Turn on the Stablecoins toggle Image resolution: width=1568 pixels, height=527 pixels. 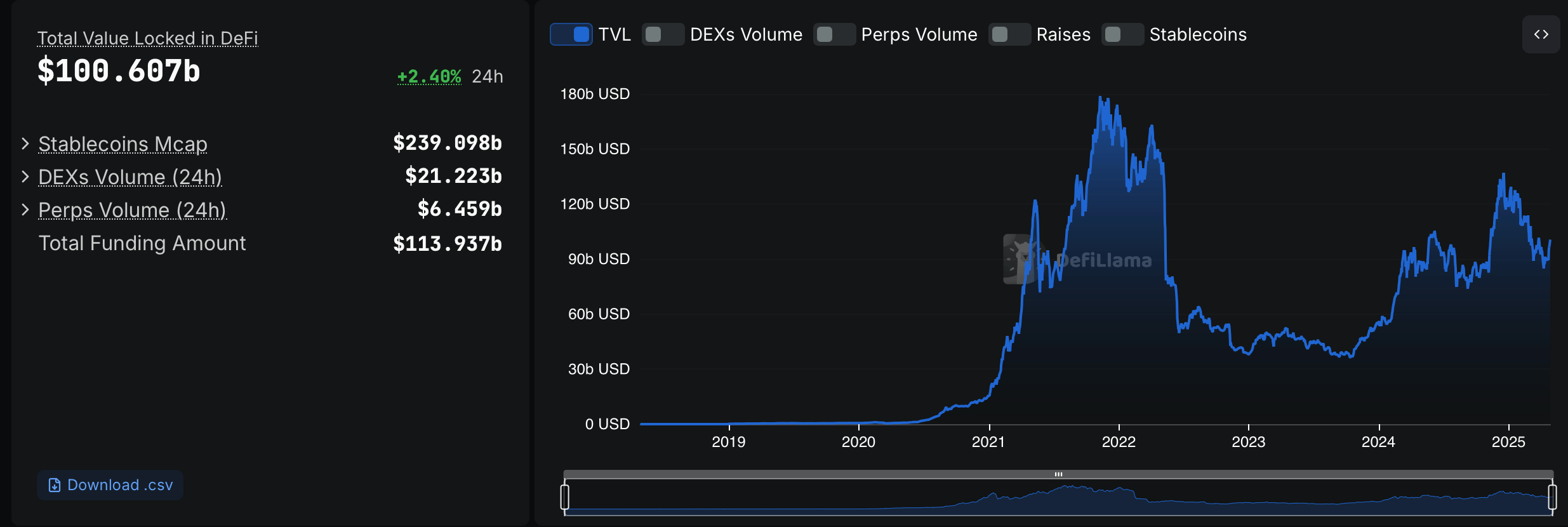1122,34
